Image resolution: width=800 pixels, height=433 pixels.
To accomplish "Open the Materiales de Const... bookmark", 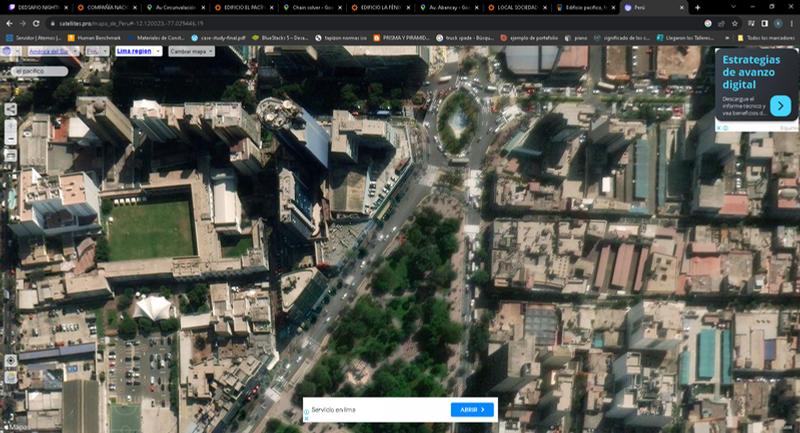I will pos(157,38).
